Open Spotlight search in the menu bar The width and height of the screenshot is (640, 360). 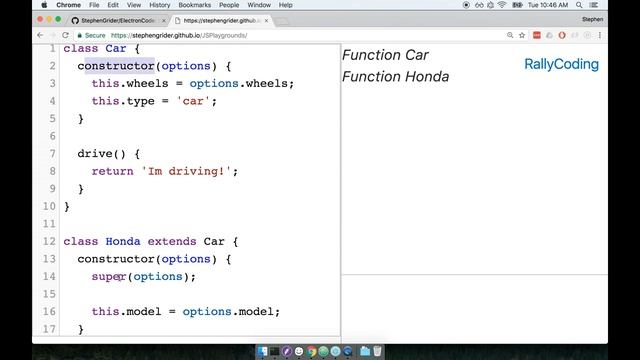coord(579,5)
